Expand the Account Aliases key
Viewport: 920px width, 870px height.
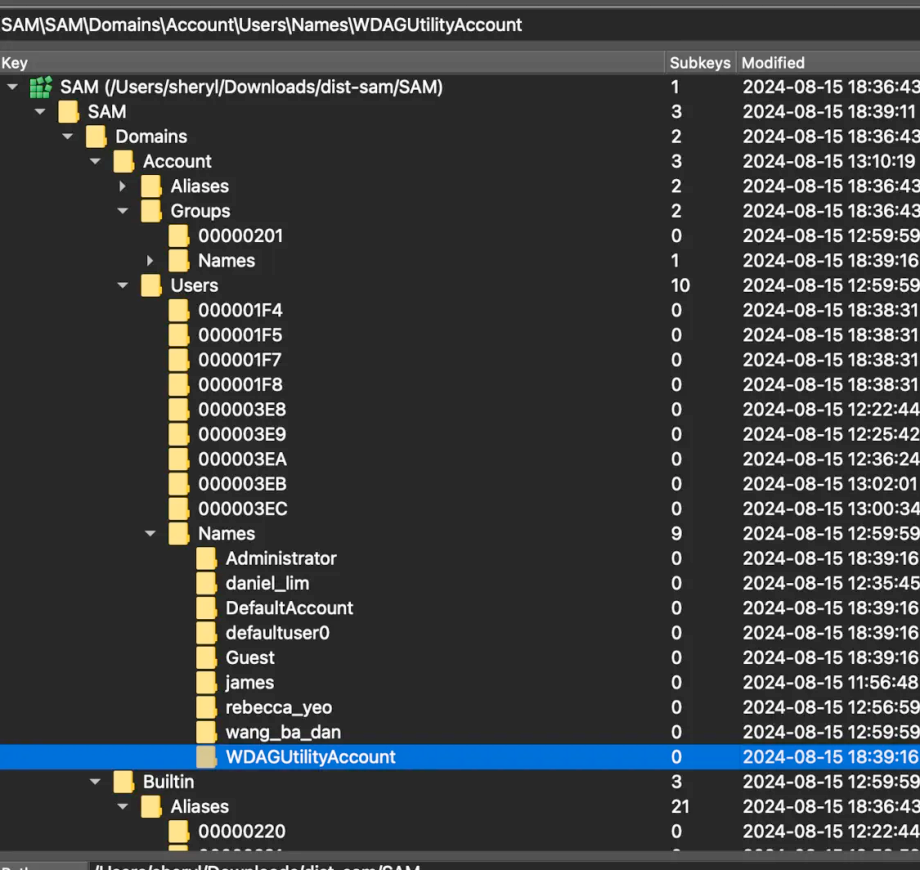pyautogui.click(x=123, y=186)
